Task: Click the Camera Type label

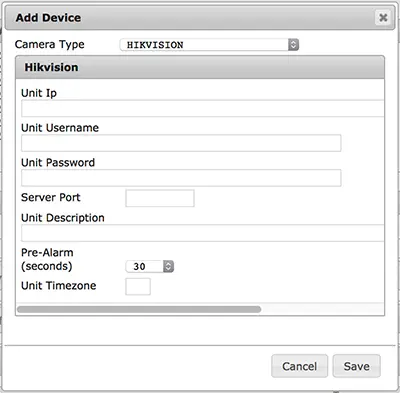Action: pos(50,44)
